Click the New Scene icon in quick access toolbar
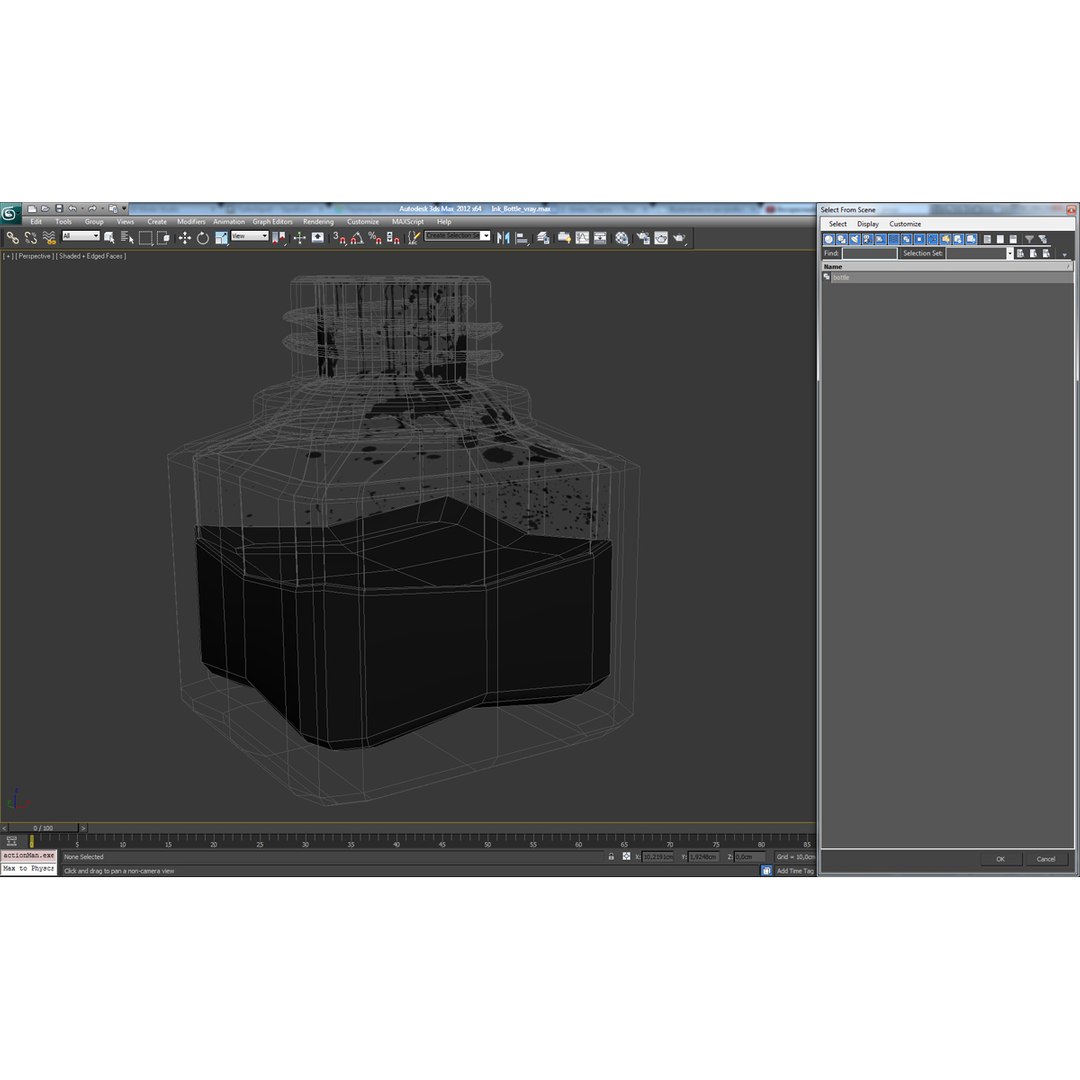The width and height of the screenshot is (1080, 1080). pos(32,209)
